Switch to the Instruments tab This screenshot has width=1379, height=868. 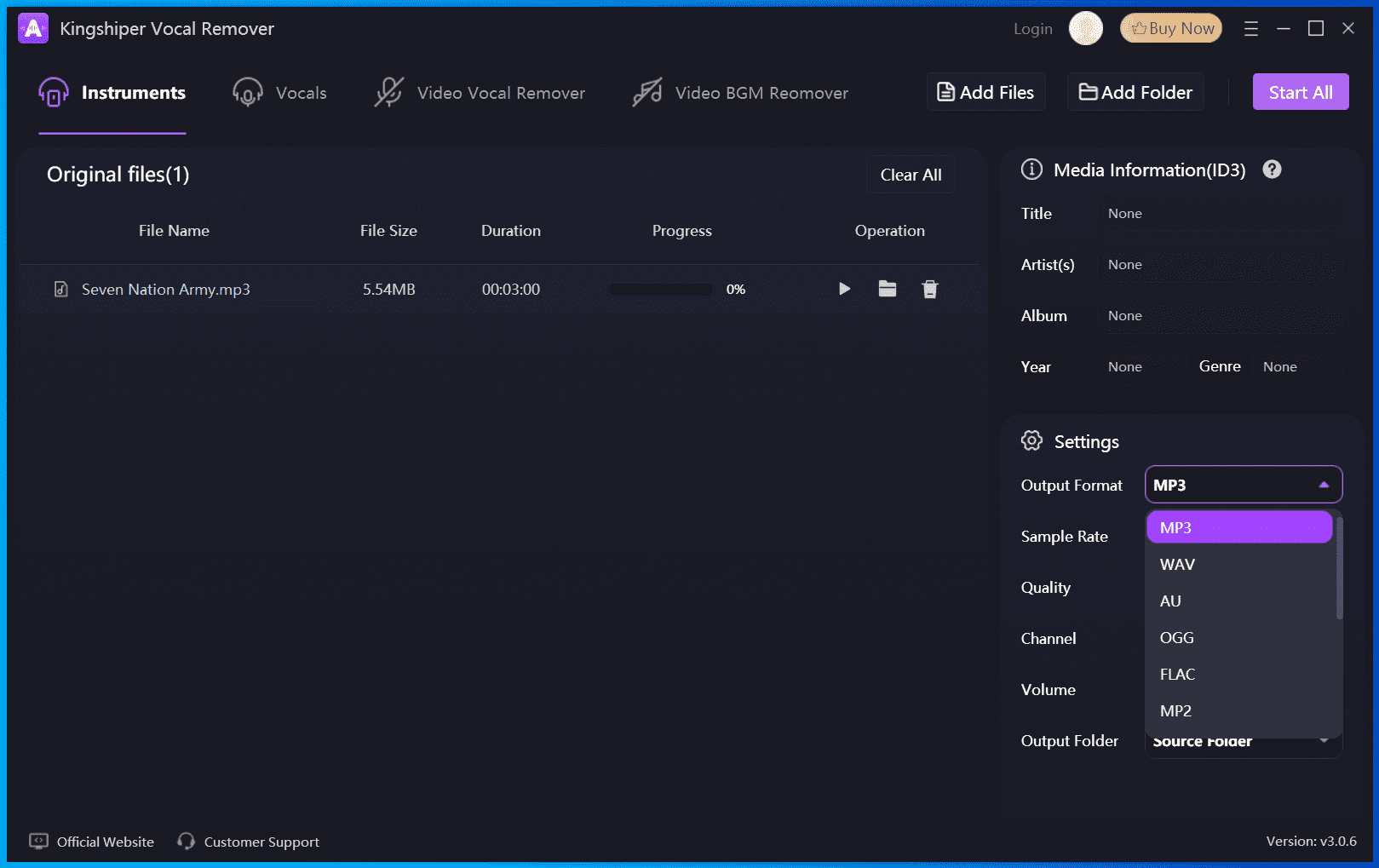(x=112, y=93)
